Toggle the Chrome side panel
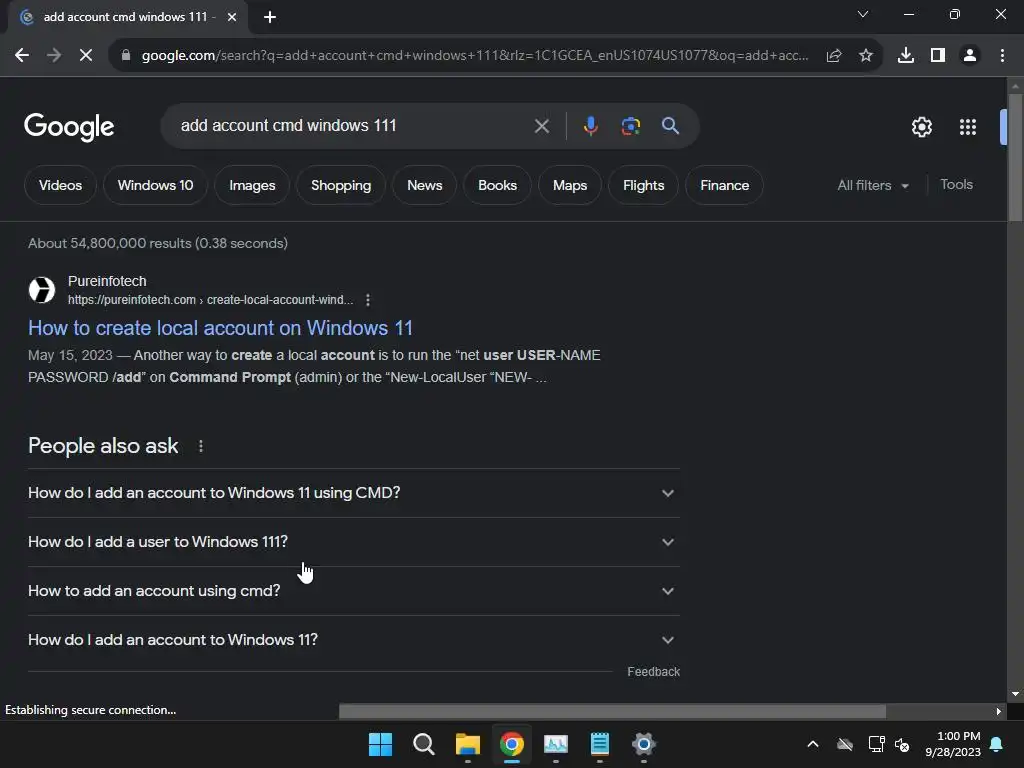This screenshot has height=768, width=1024. (938, 56)
